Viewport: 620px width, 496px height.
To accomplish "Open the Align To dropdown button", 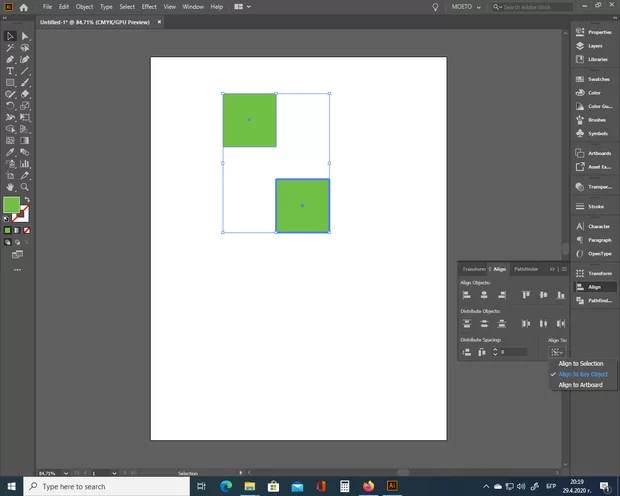I will [555, 352].
